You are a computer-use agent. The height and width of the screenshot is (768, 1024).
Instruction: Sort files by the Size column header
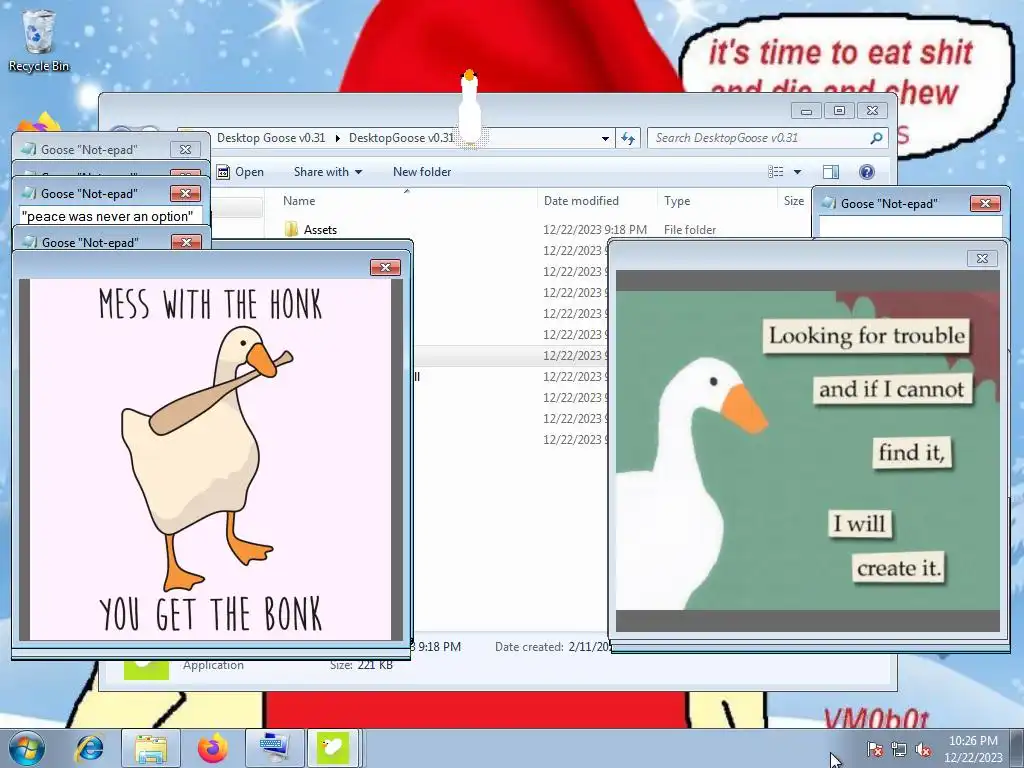coord(793,200)
